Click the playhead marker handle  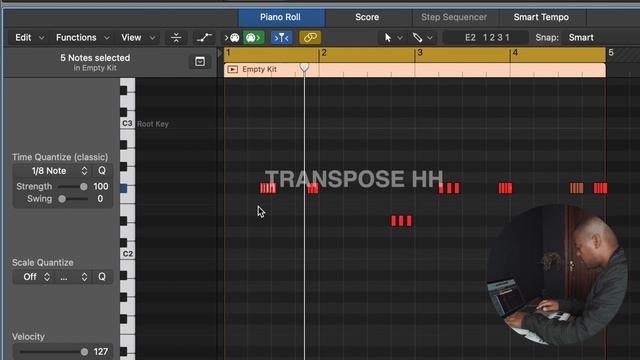click(x=304, y=67)
